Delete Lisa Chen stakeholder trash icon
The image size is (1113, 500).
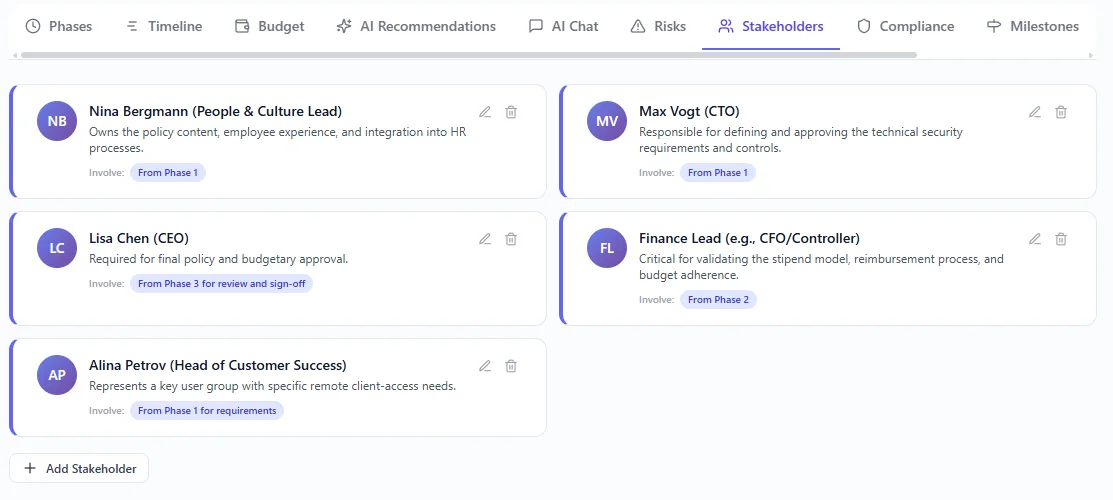tap(511, 239)
